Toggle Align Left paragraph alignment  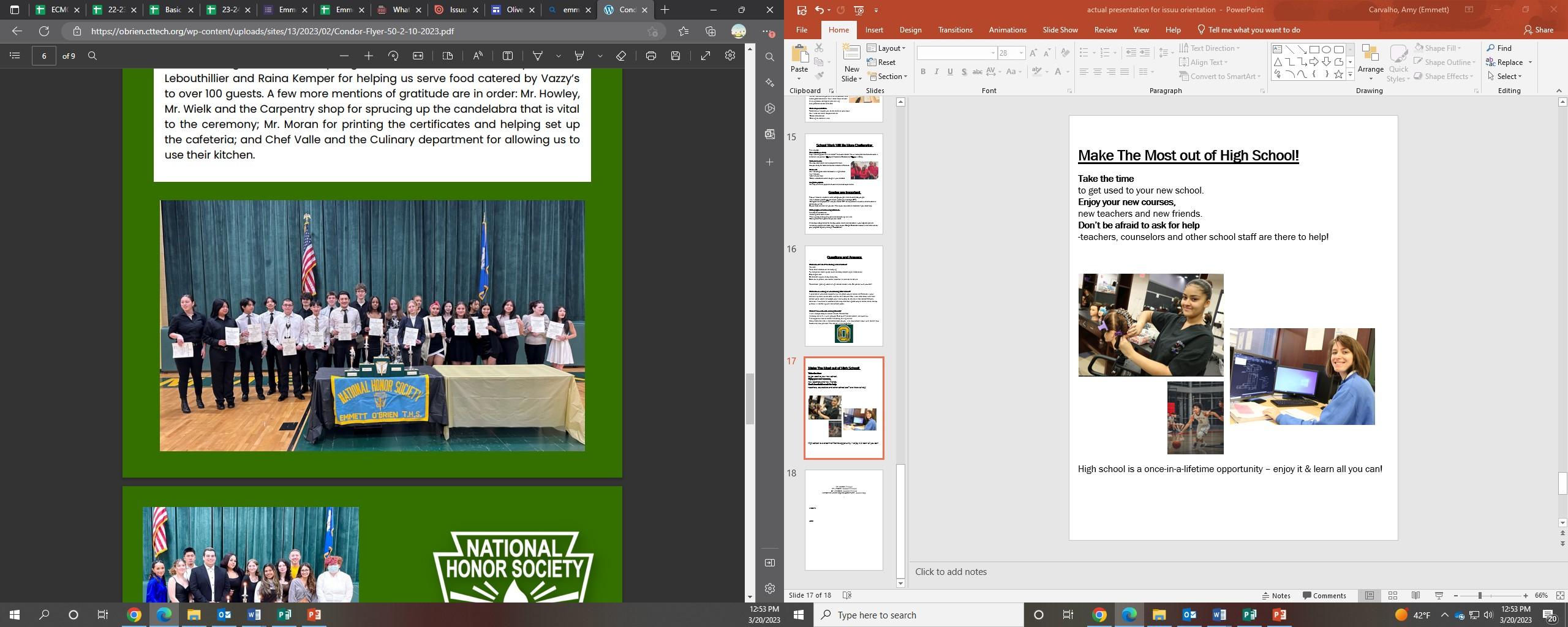point(1084,72)
